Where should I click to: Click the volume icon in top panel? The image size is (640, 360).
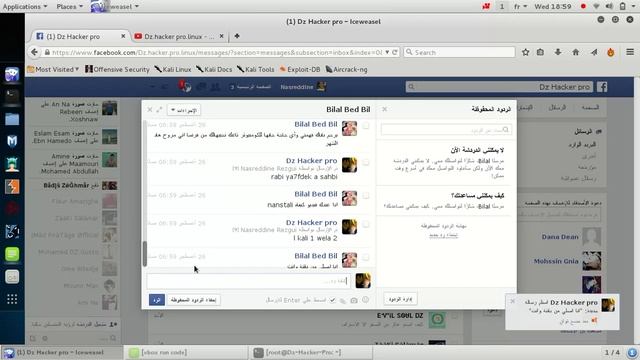click(x=609, y=6)
